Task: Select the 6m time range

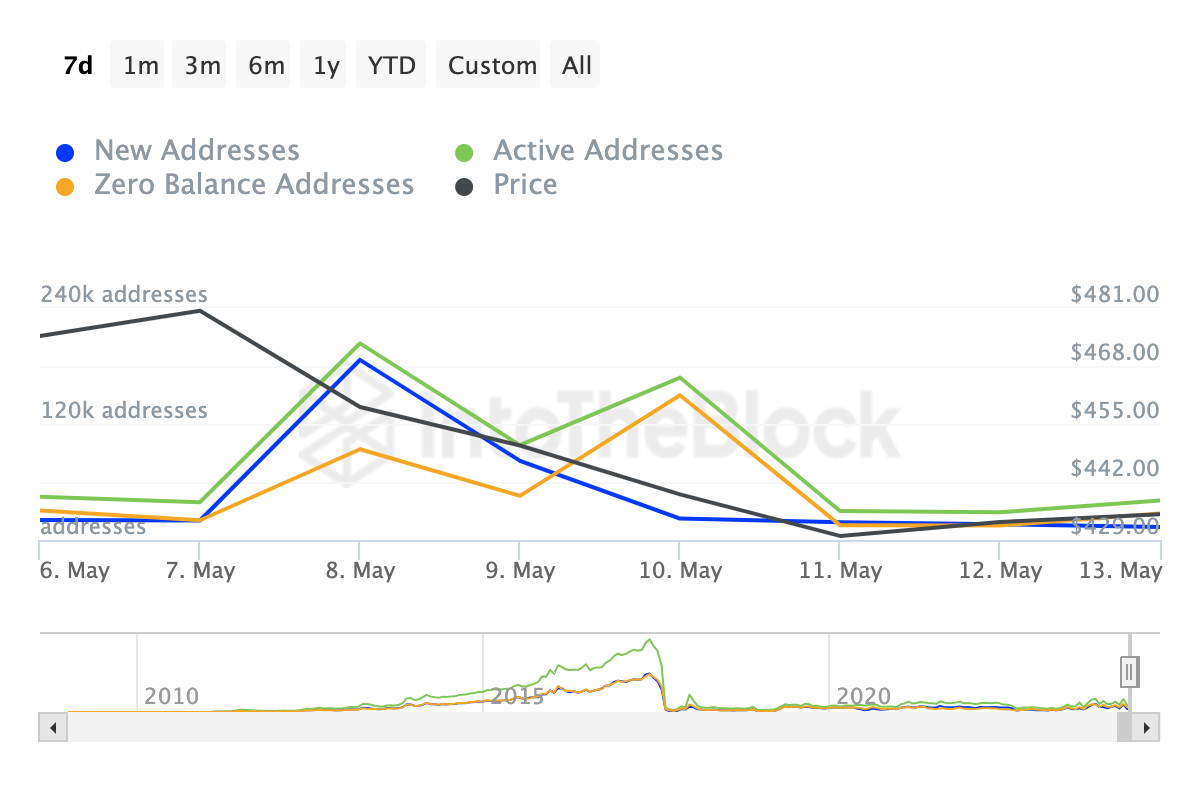Action: click(266, 66)
